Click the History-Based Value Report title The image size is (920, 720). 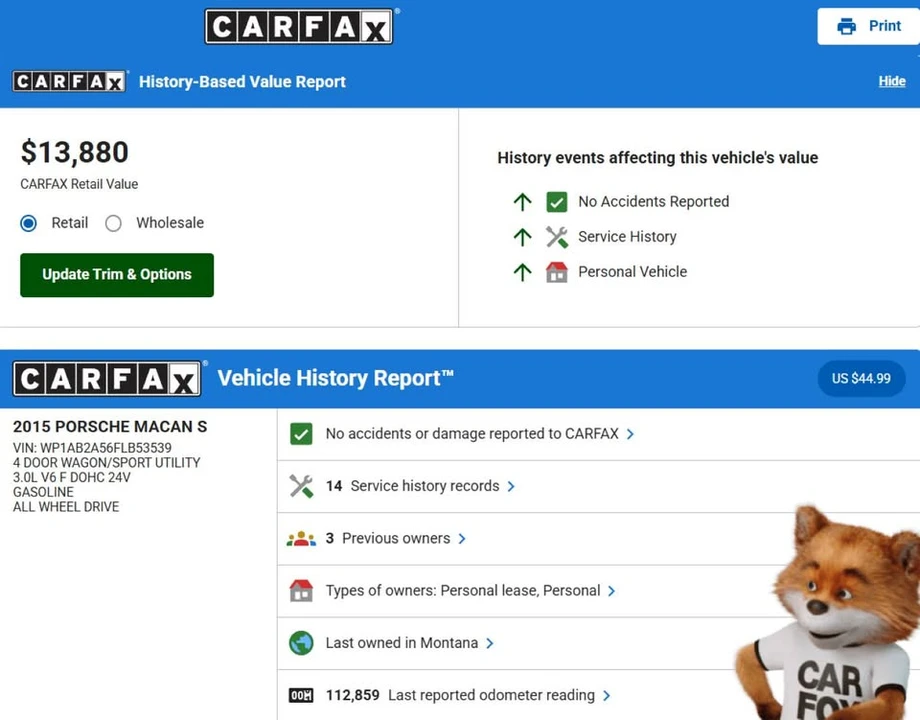click(x=242, y=82)
